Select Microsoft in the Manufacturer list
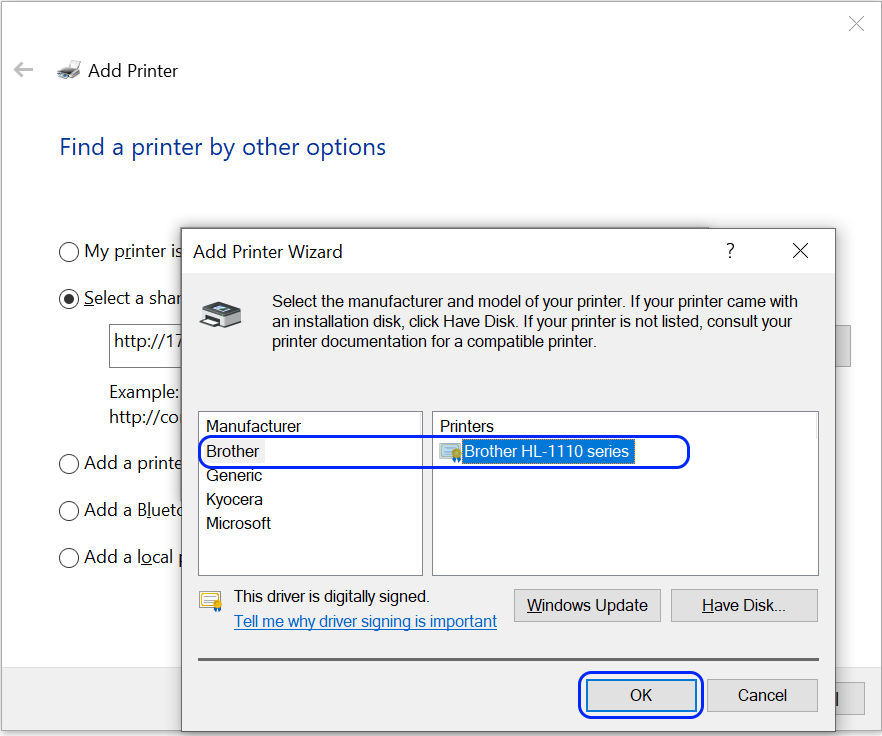Viewport: 882px width, 736px height. (238, 523)
